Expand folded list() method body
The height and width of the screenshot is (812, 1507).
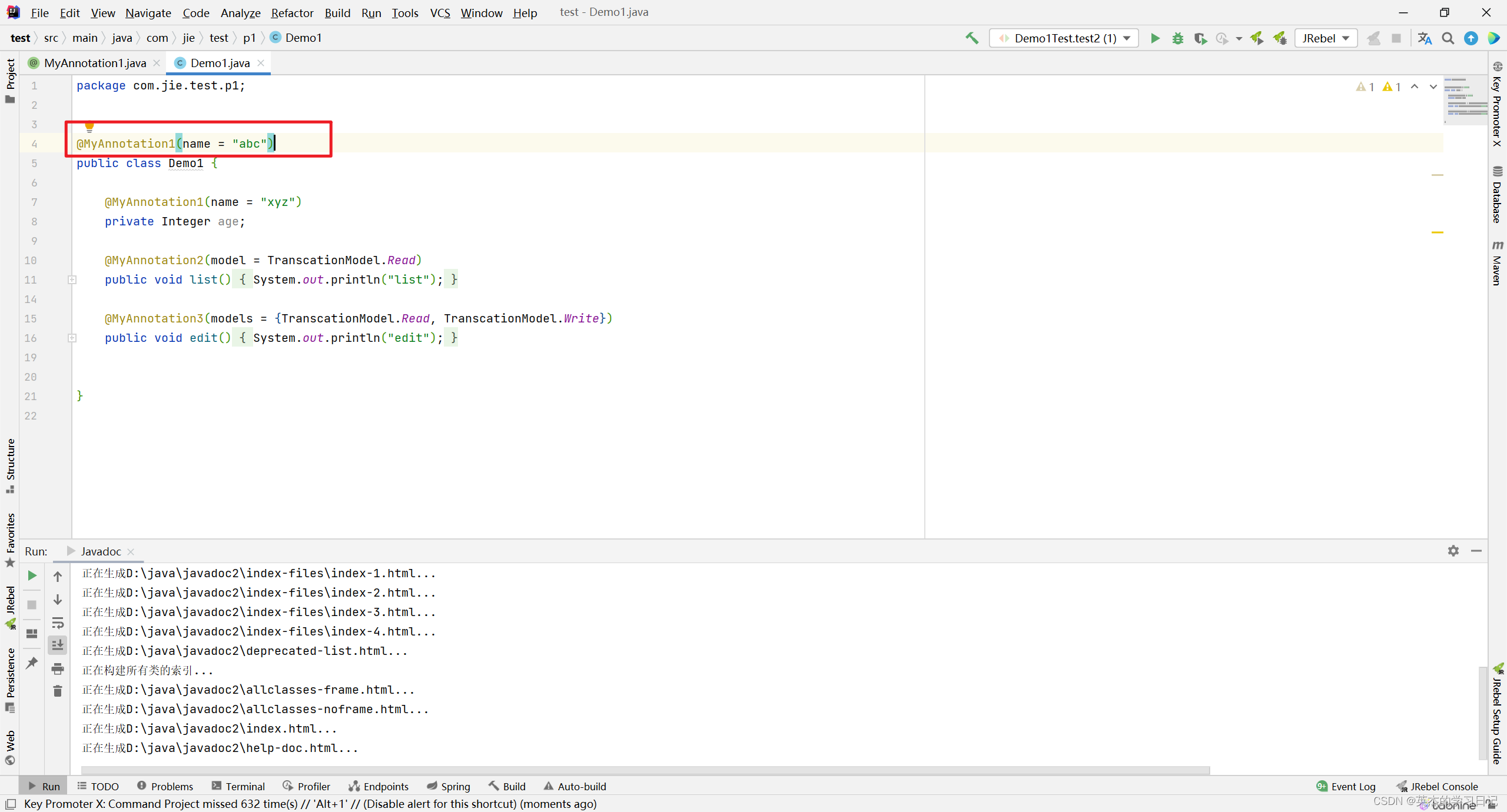click(x=72, y=280)
